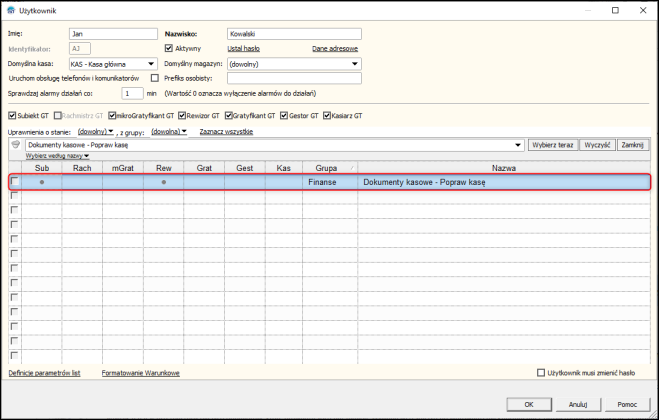Image resolution: width=659 pixels, height=420 pixels.
Task: Open the Dane adresowe link
Action: (x=335, y=49)
